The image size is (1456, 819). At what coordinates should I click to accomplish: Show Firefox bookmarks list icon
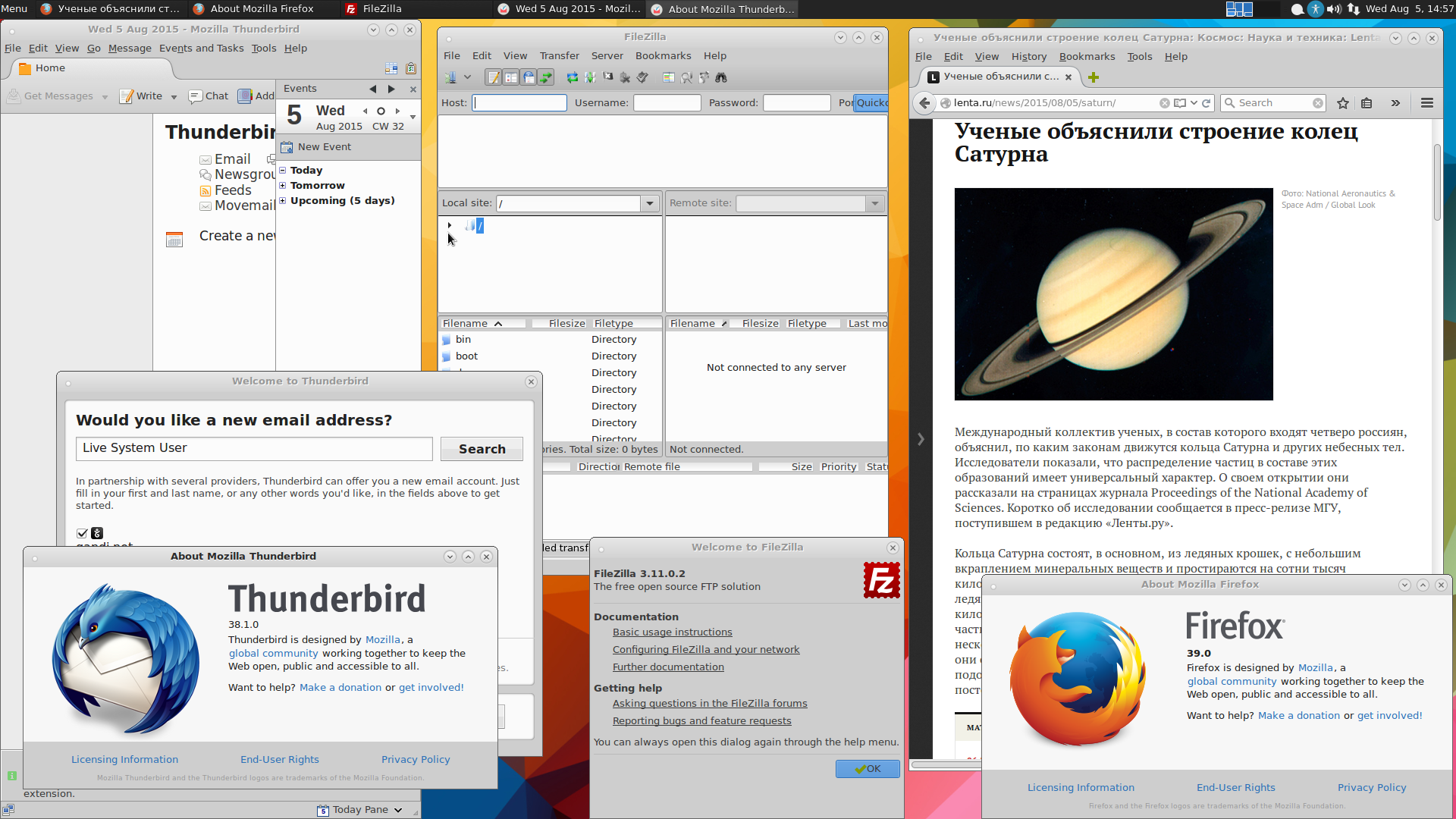tap(1367, 103)
